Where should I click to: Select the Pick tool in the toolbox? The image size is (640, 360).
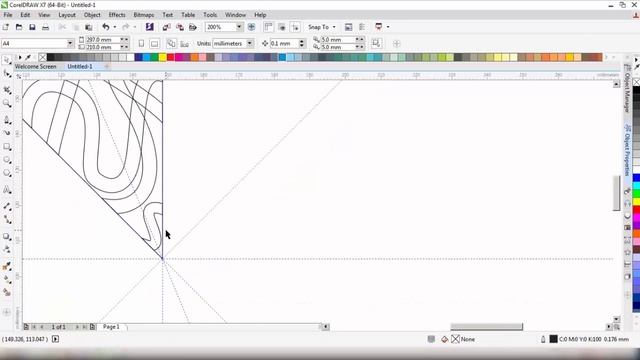[x=7, y=60]
